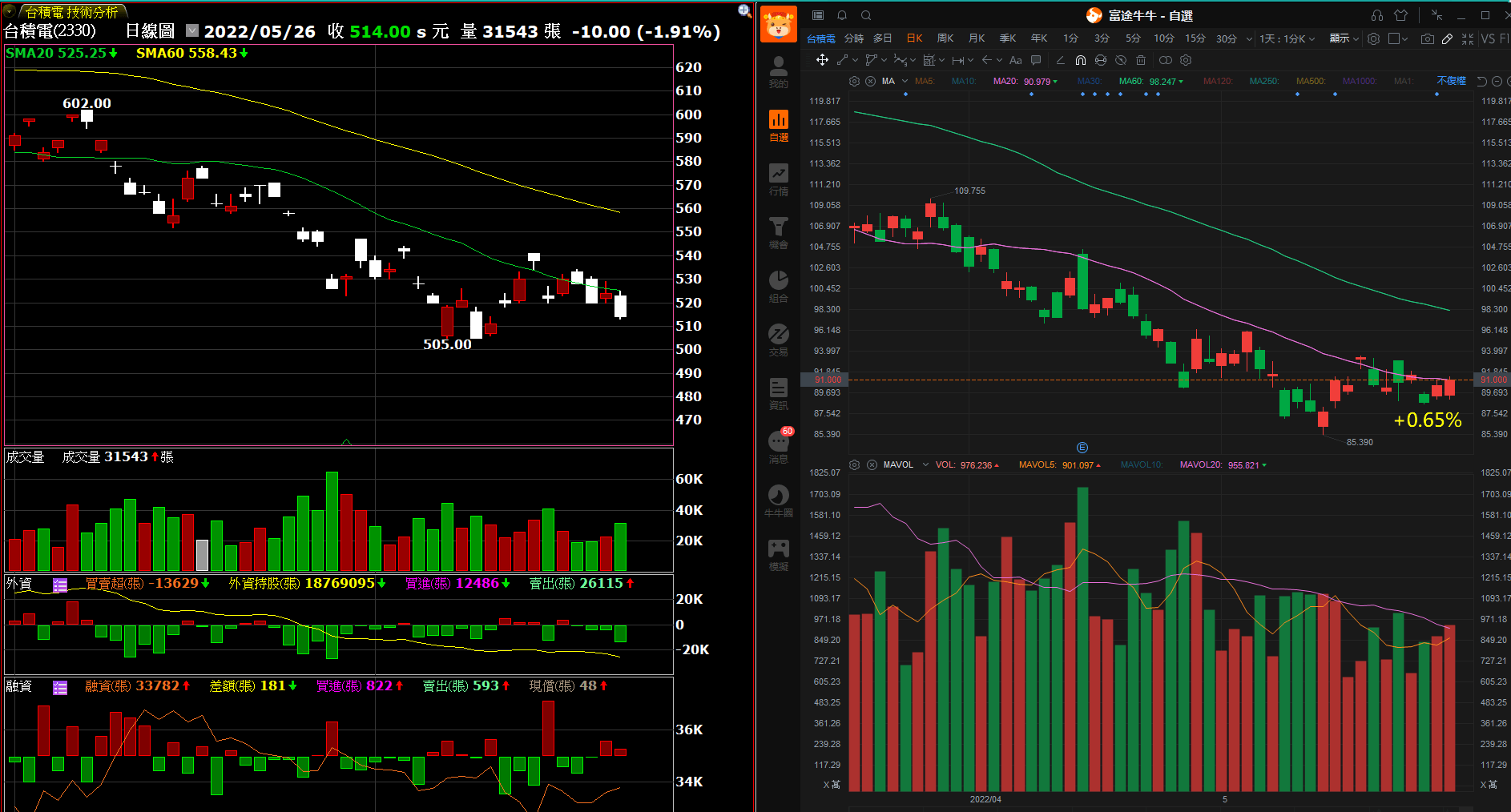Select the 台積電 技術分析 tab in left window
The image size is (1511, 812).
tap(71, 12)
